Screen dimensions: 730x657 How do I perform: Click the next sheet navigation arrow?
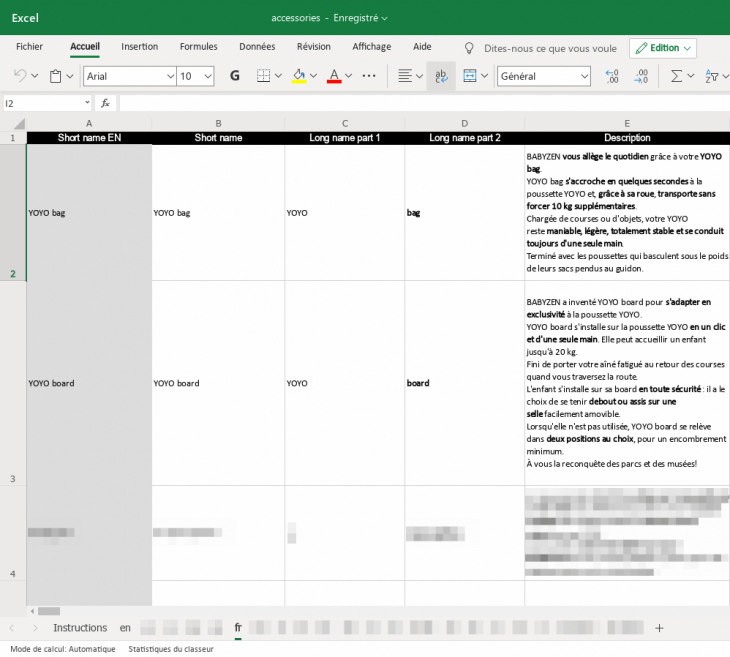(x=35, y=628)
